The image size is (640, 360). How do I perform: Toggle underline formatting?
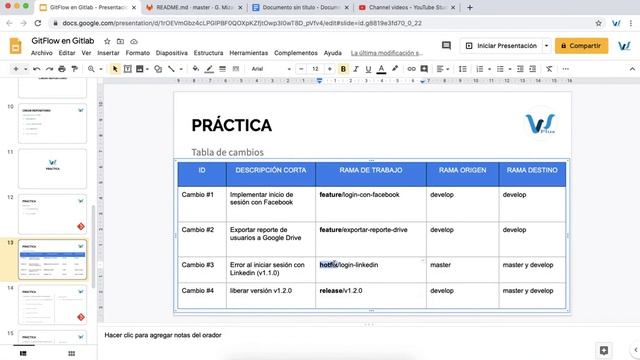pyautogui.click(x=368, y=69)
